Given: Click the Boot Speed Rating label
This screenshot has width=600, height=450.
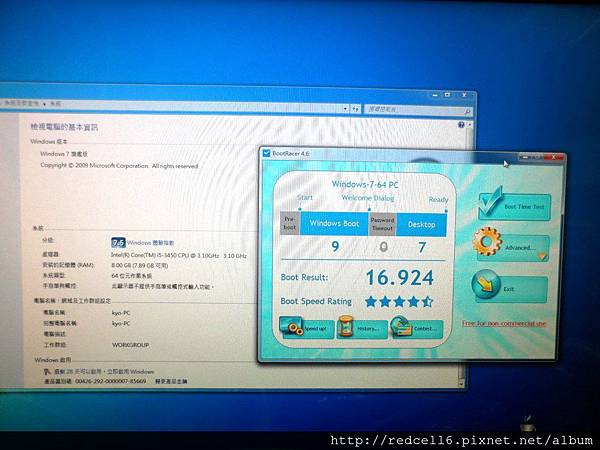Looking at the screenshot, I should coord(316,301).
